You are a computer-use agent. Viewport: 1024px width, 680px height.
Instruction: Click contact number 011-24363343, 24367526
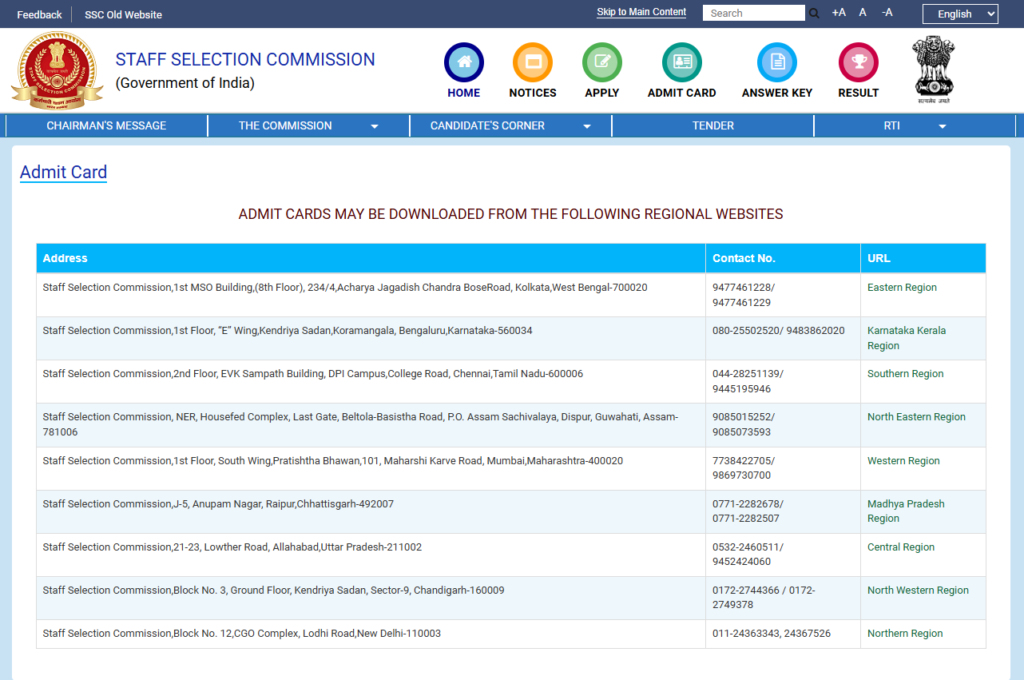[771, 633]
